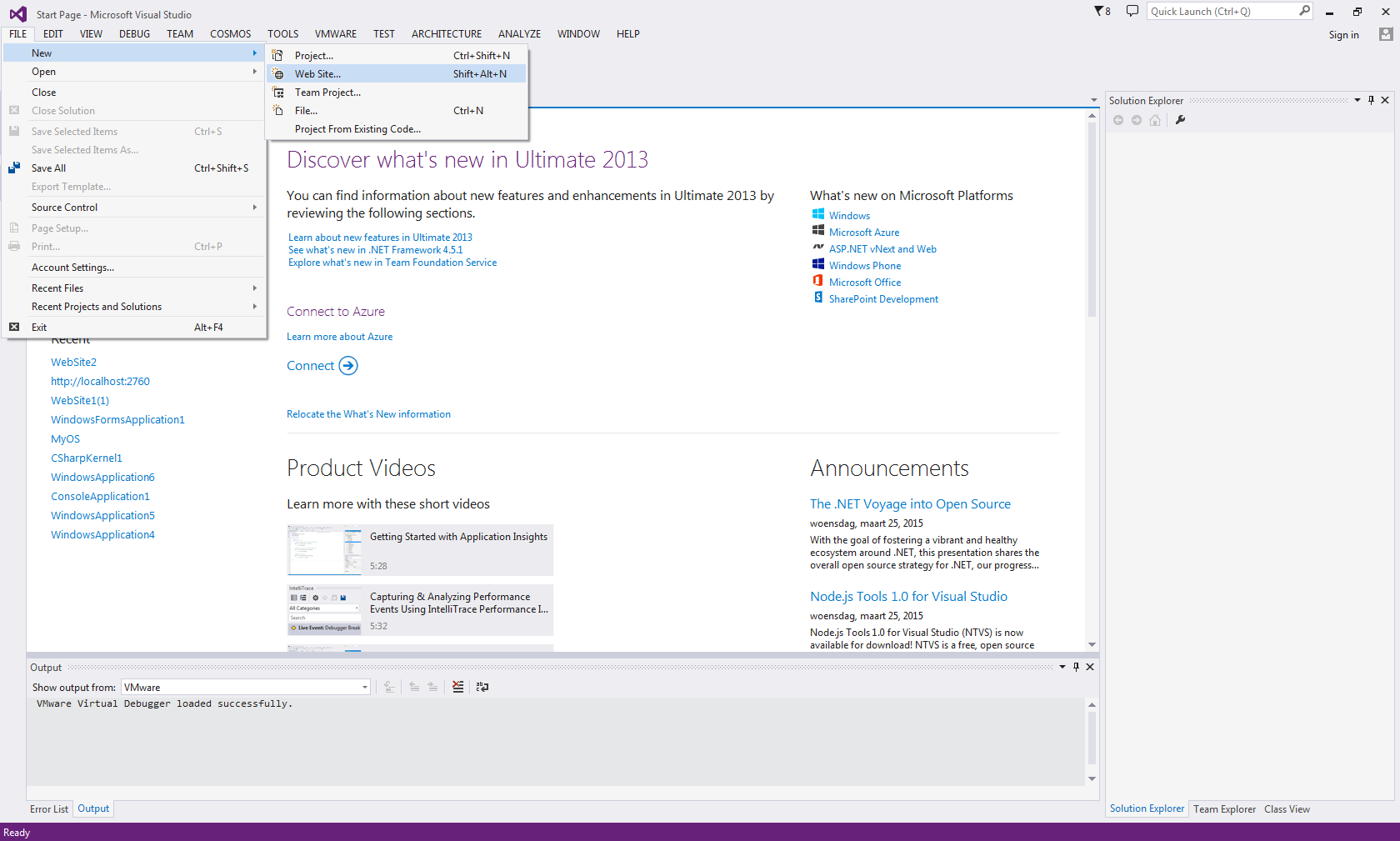Click the Go To Previous Message icon in Output
1400x841 pixels.
pos(414,687)
